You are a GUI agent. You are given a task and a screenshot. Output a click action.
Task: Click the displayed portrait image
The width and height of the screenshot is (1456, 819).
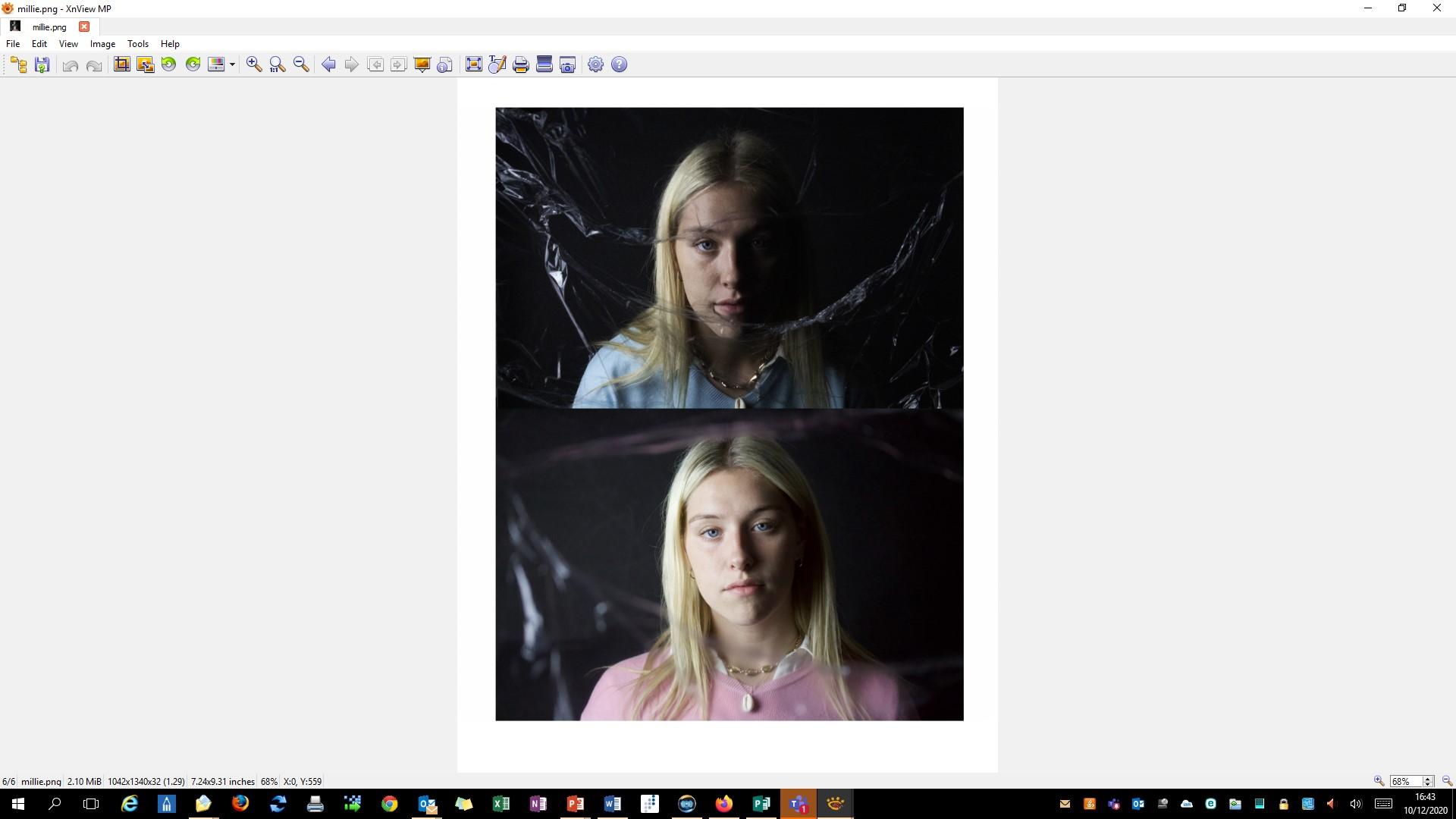pyautogui.click(x=728, y=425)
